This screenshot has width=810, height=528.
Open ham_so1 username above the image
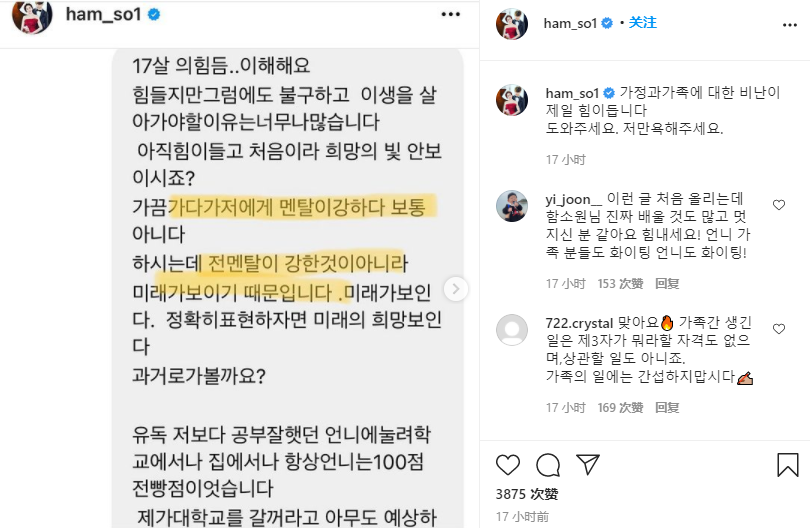(103, 14)
